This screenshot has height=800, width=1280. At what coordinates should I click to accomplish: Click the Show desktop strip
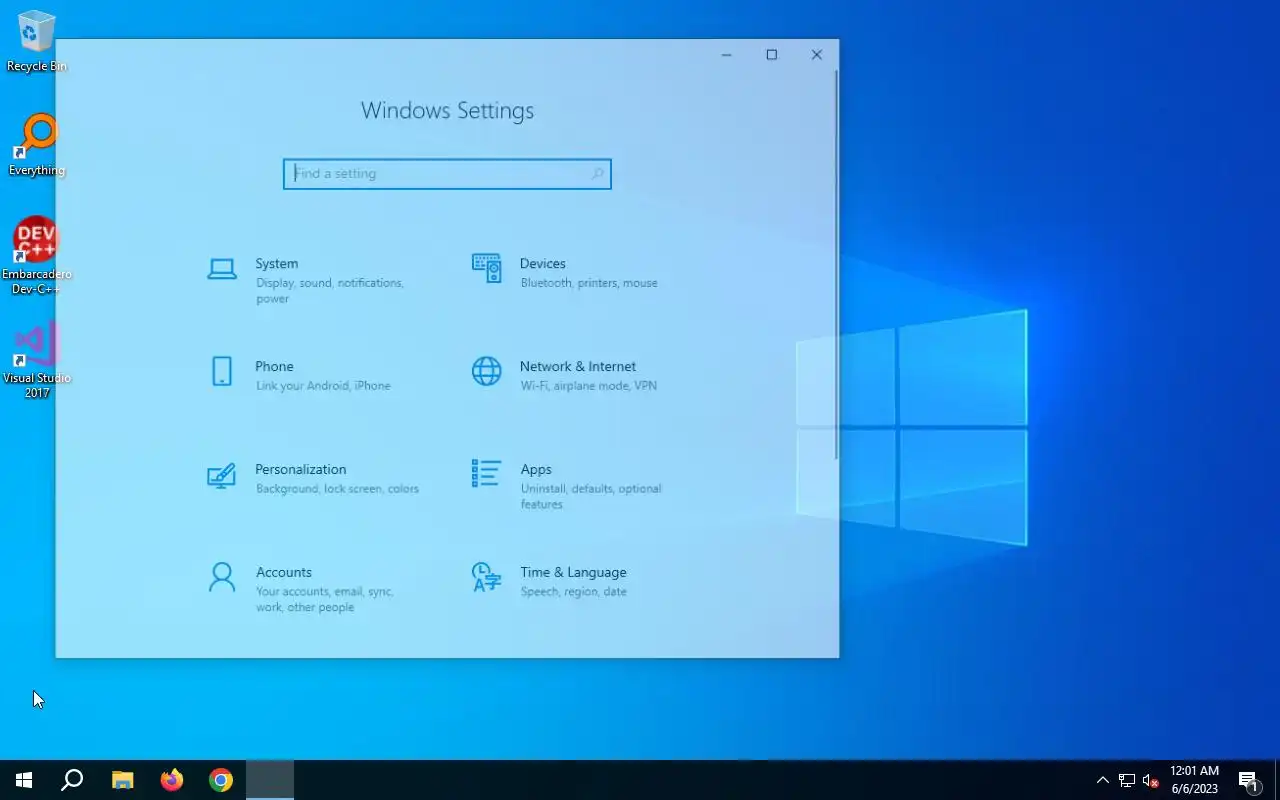click(1277, 780)
